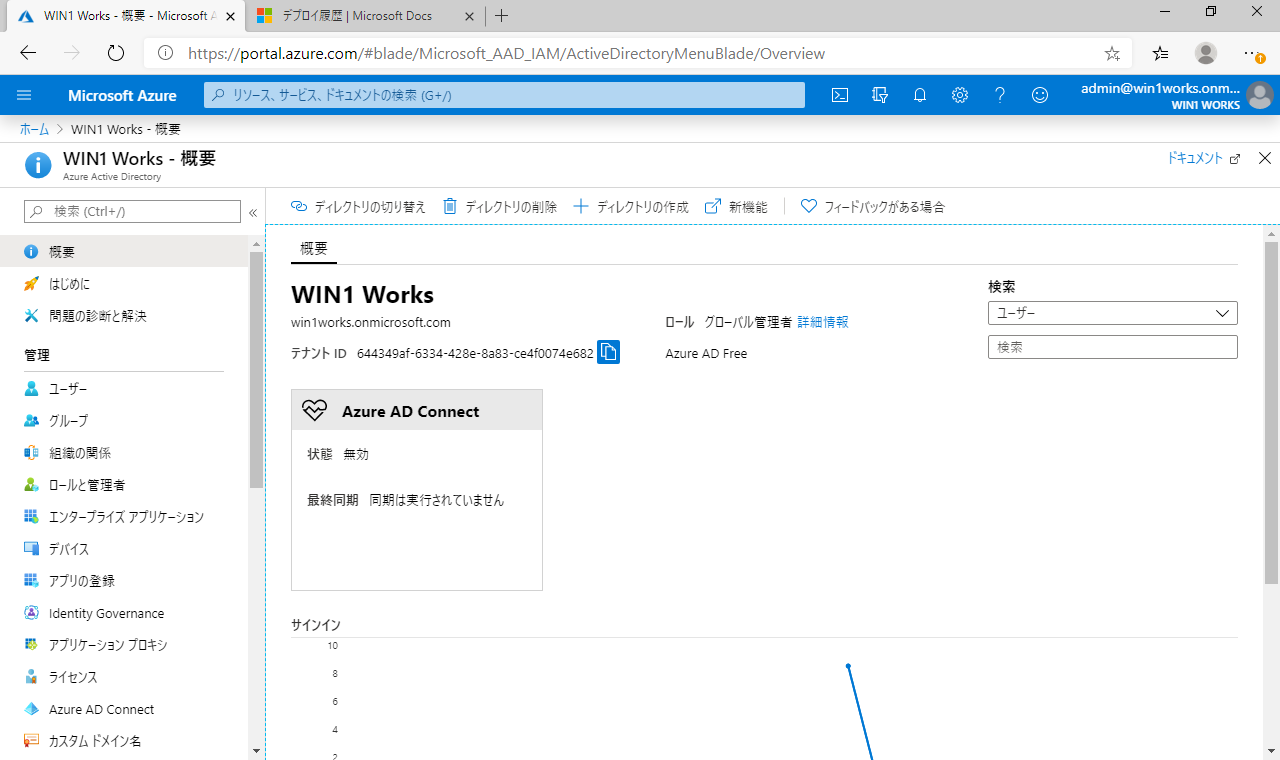Collapse the left menu with the double chevron

click(253, 212)
